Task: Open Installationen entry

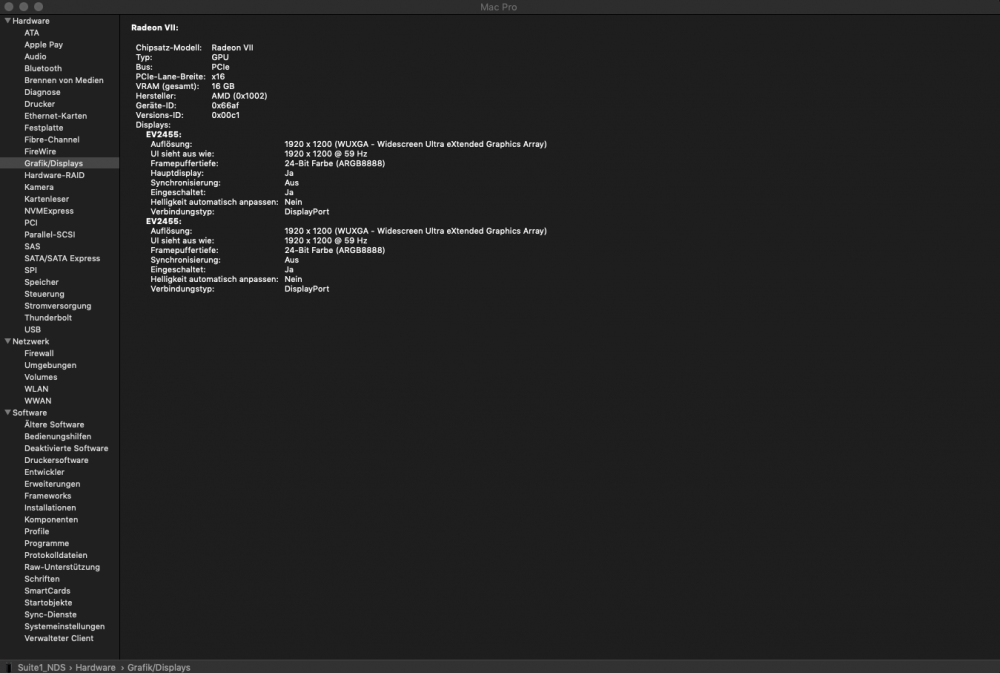Action: (x=50, y=508)
